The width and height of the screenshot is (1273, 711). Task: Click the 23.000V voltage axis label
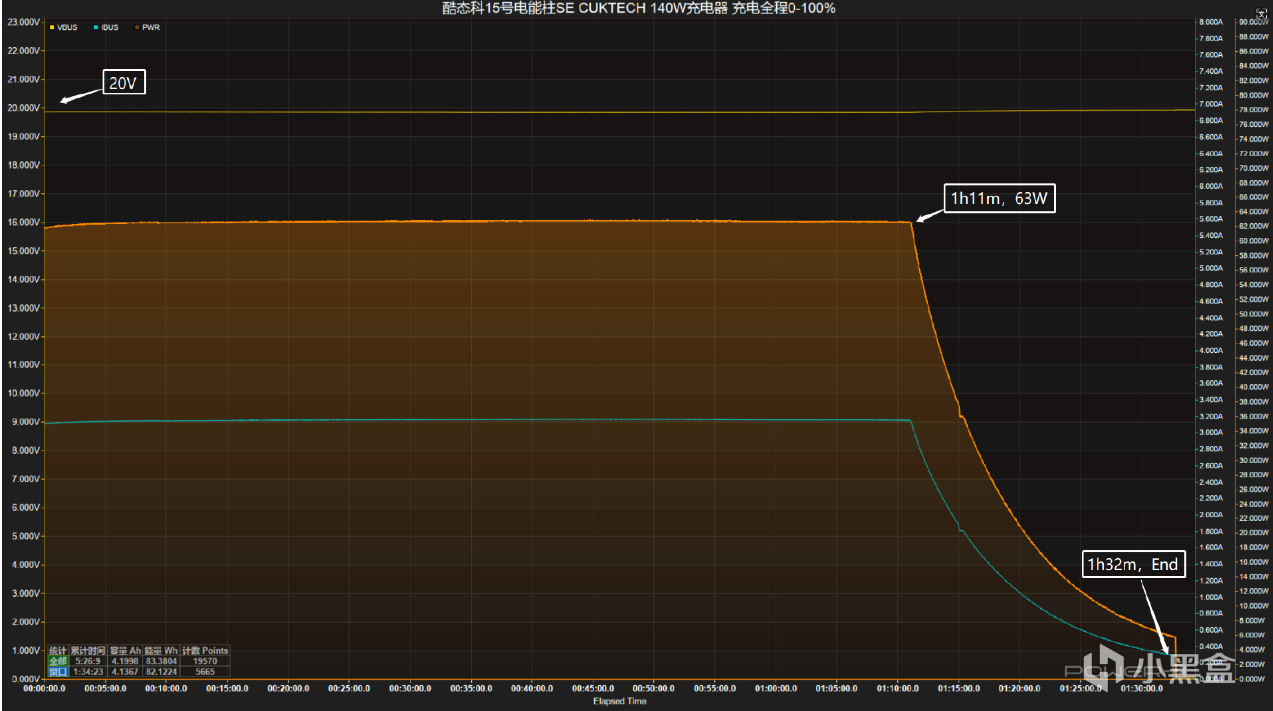22,22
